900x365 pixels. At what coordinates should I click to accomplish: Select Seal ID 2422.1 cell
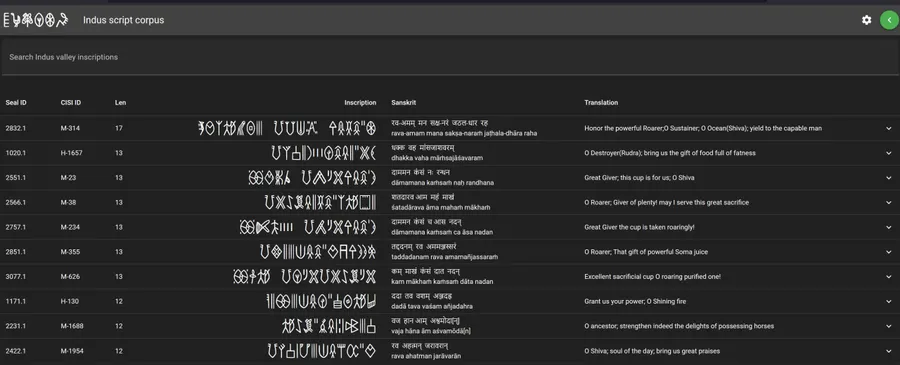point(15,351)
